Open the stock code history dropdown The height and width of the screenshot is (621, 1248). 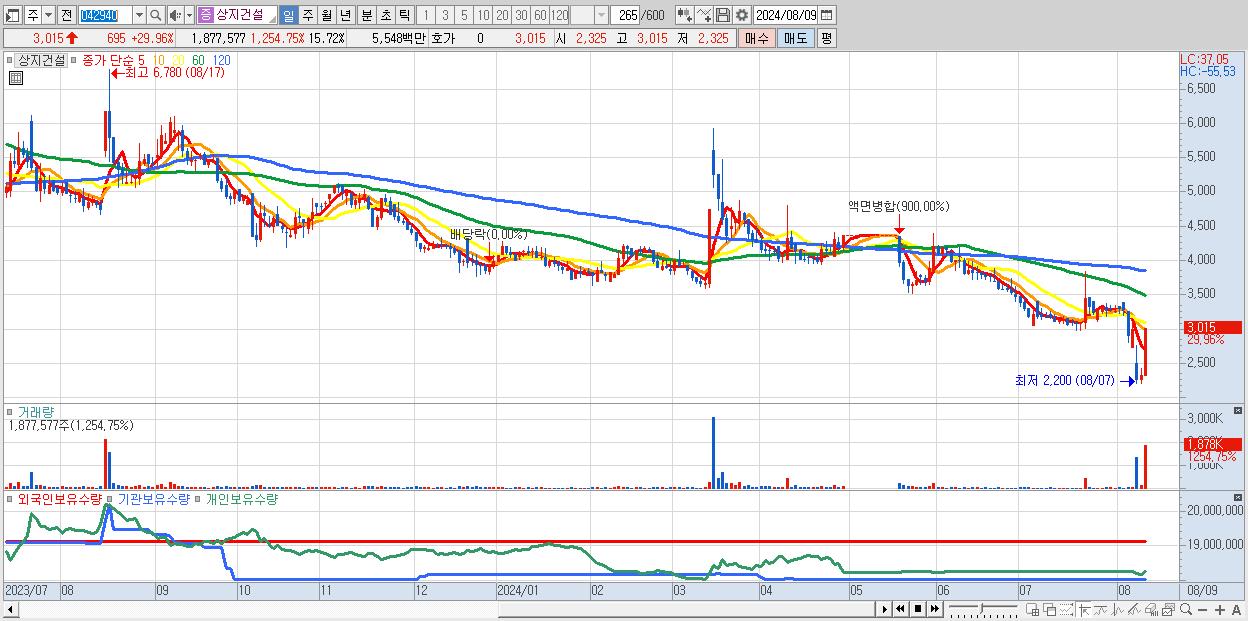click(139, 15)
